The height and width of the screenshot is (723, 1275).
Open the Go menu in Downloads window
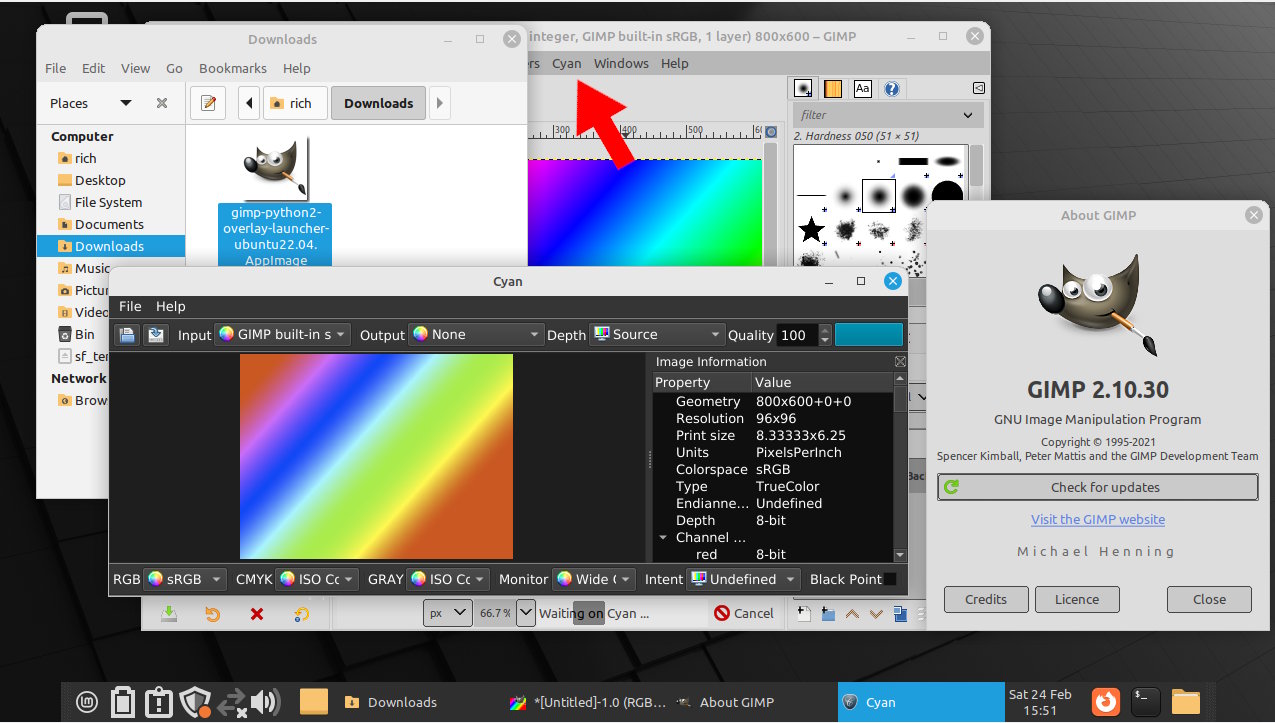click(174, 68)
